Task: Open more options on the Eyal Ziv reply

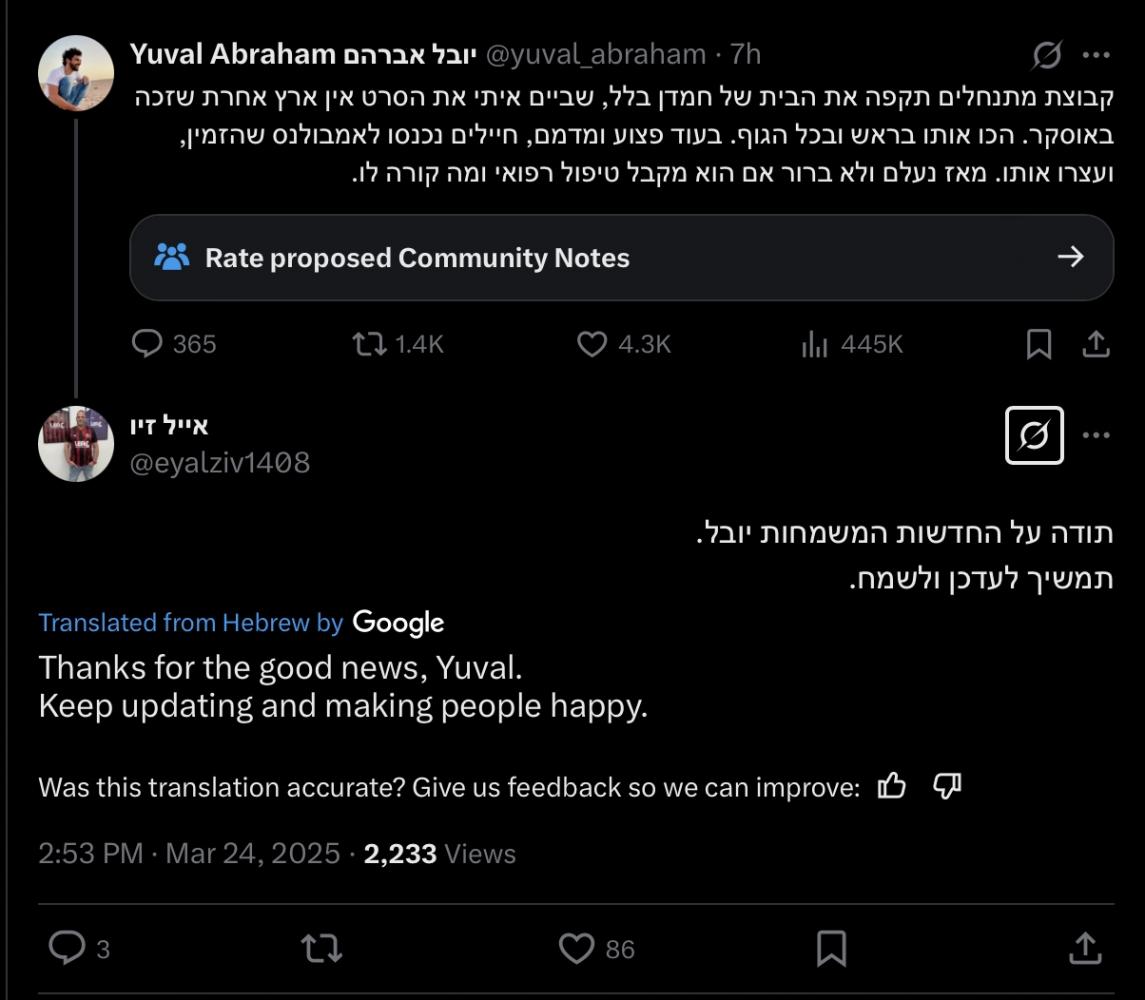Action: tap(1097, 436)
